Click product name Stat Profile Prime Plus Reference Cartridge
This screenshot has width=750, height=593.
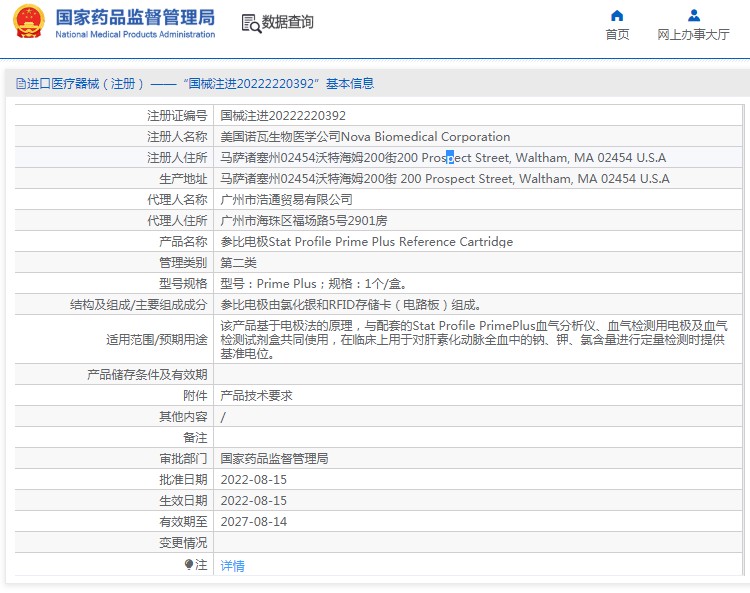click(x=366, y=242)
